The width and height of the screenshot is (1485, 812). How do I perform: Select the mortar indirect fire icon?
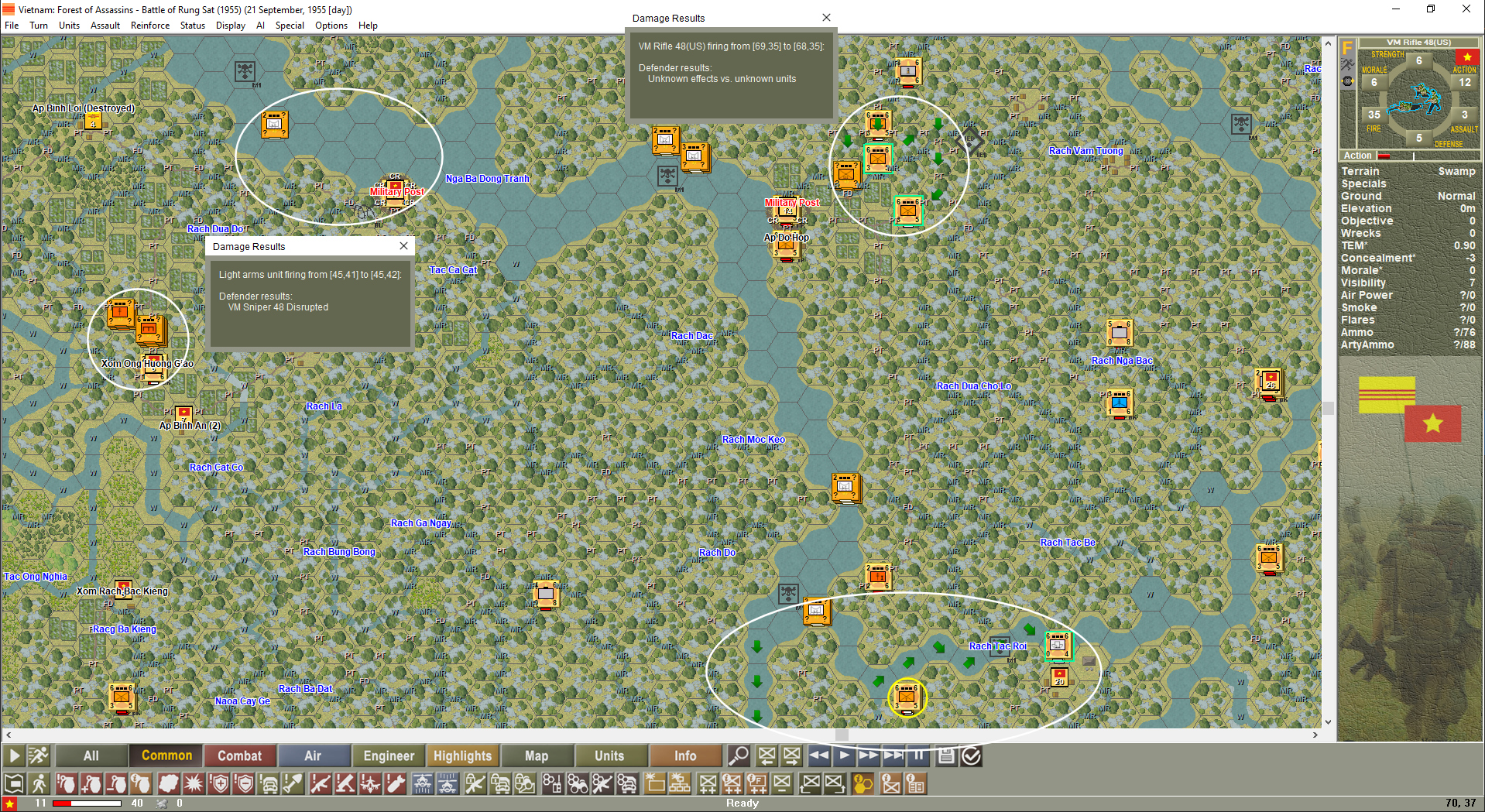pyautogui.click(x=345, y=783)
